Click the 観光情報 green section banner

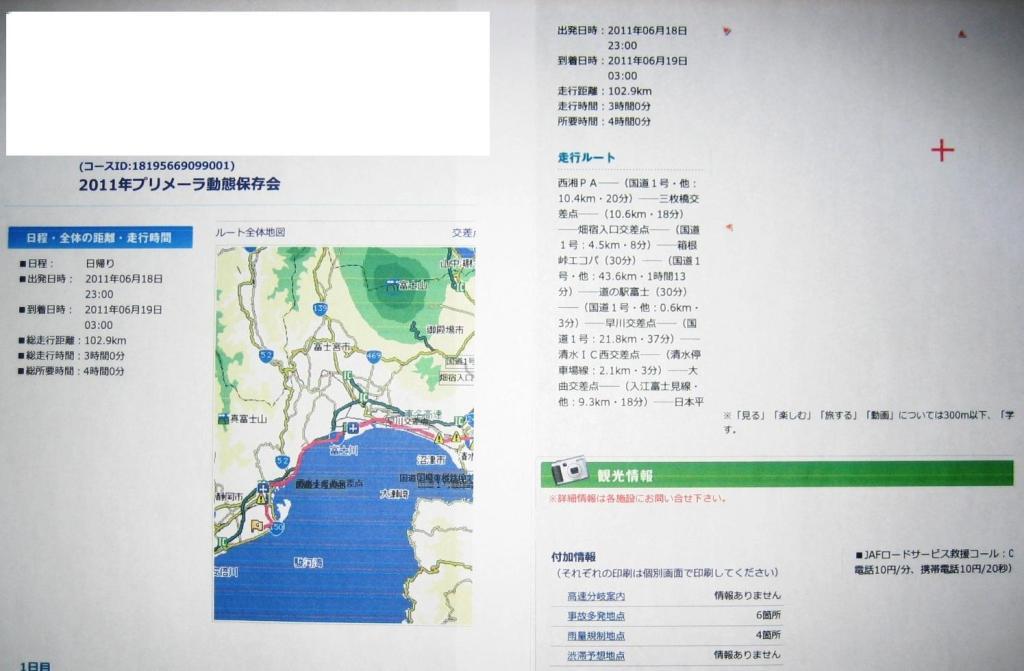point(776,474)
